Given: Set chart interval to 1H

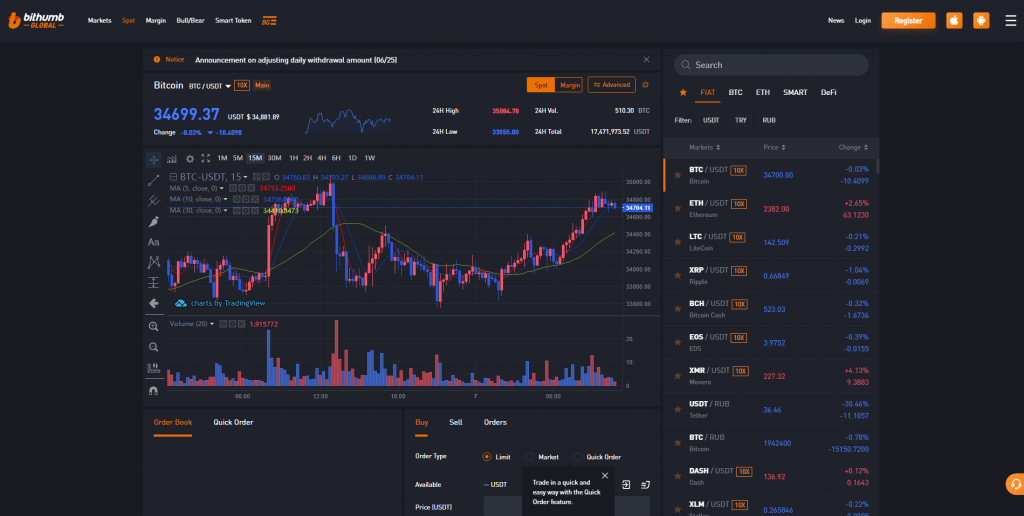Looking at the screenshot, I should click(294, 158).
